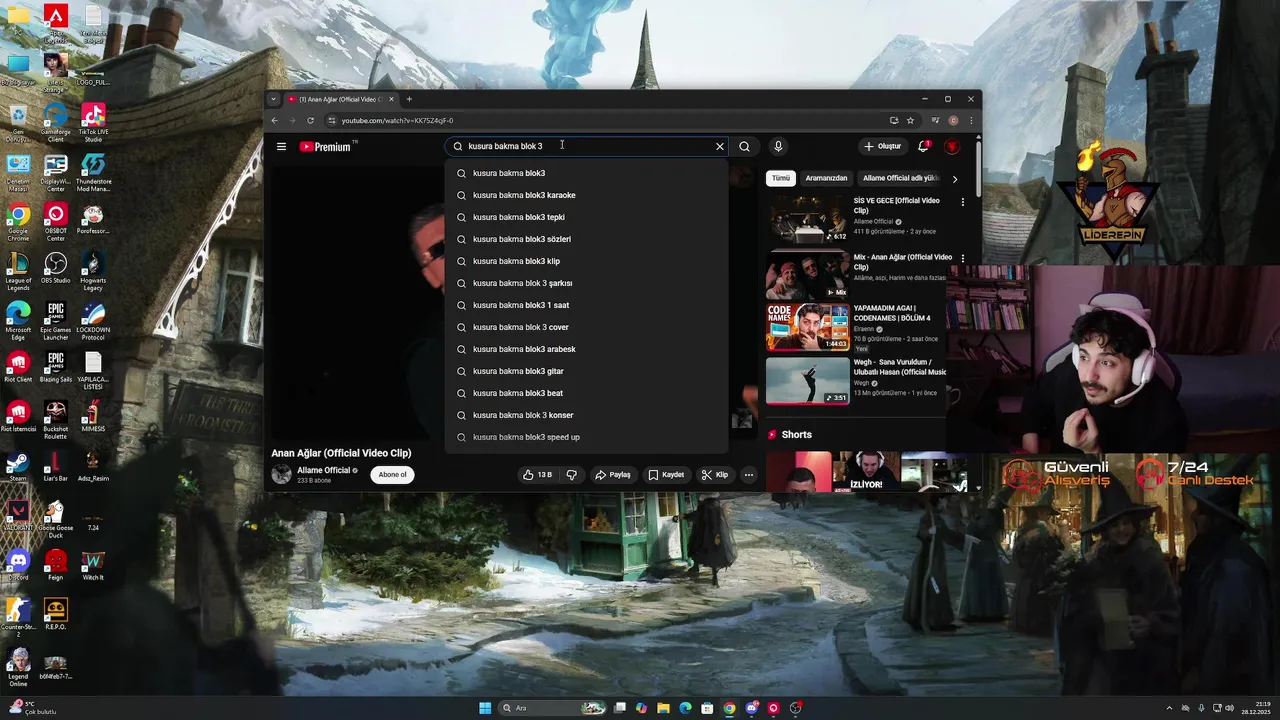
Task: Go back in Chrome
Action: 274,120
